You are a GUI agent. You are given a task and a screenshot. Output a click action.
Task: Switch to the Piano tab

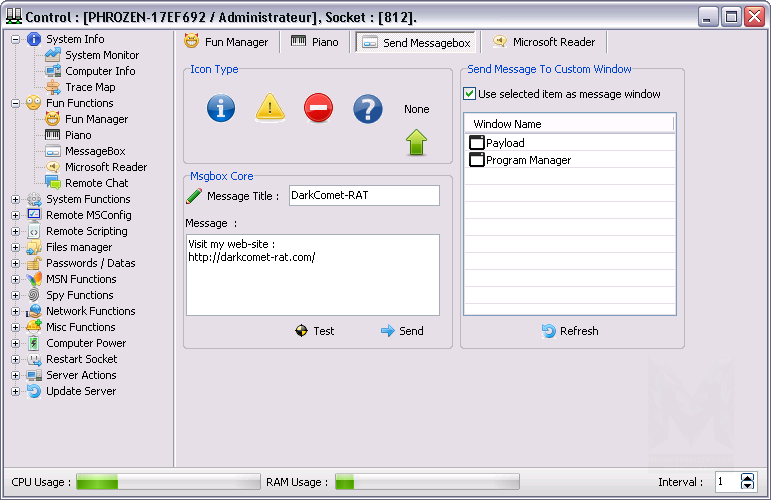315,42
